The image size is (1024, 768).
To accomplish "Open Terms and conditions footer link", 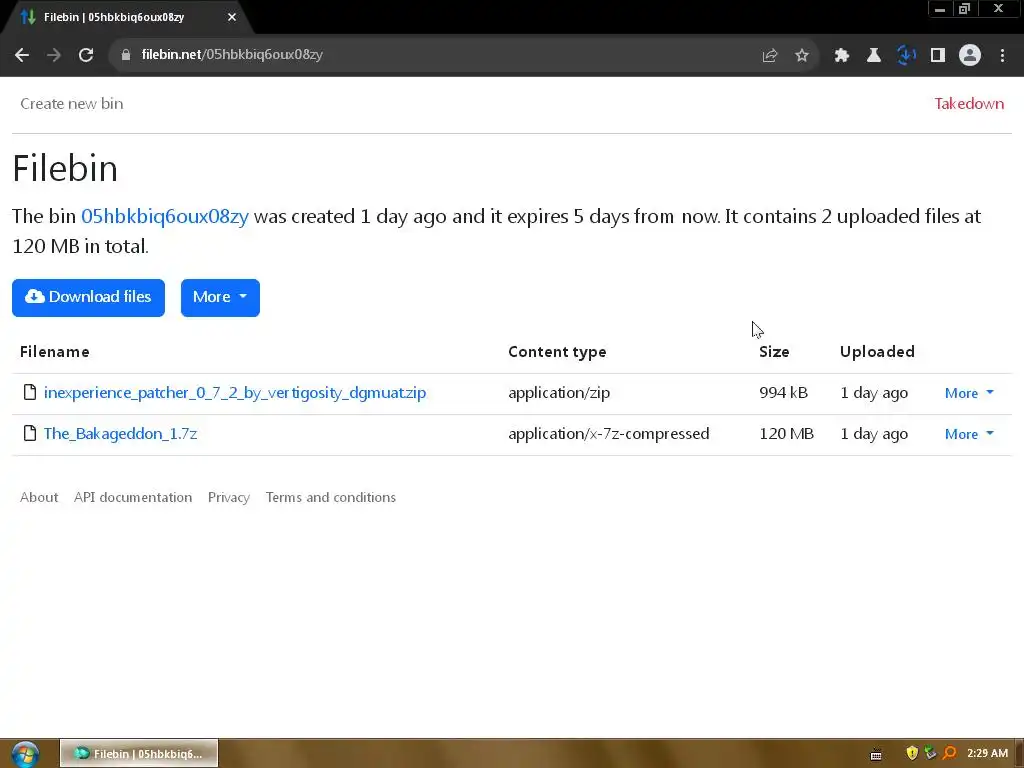I will [330, 498].
